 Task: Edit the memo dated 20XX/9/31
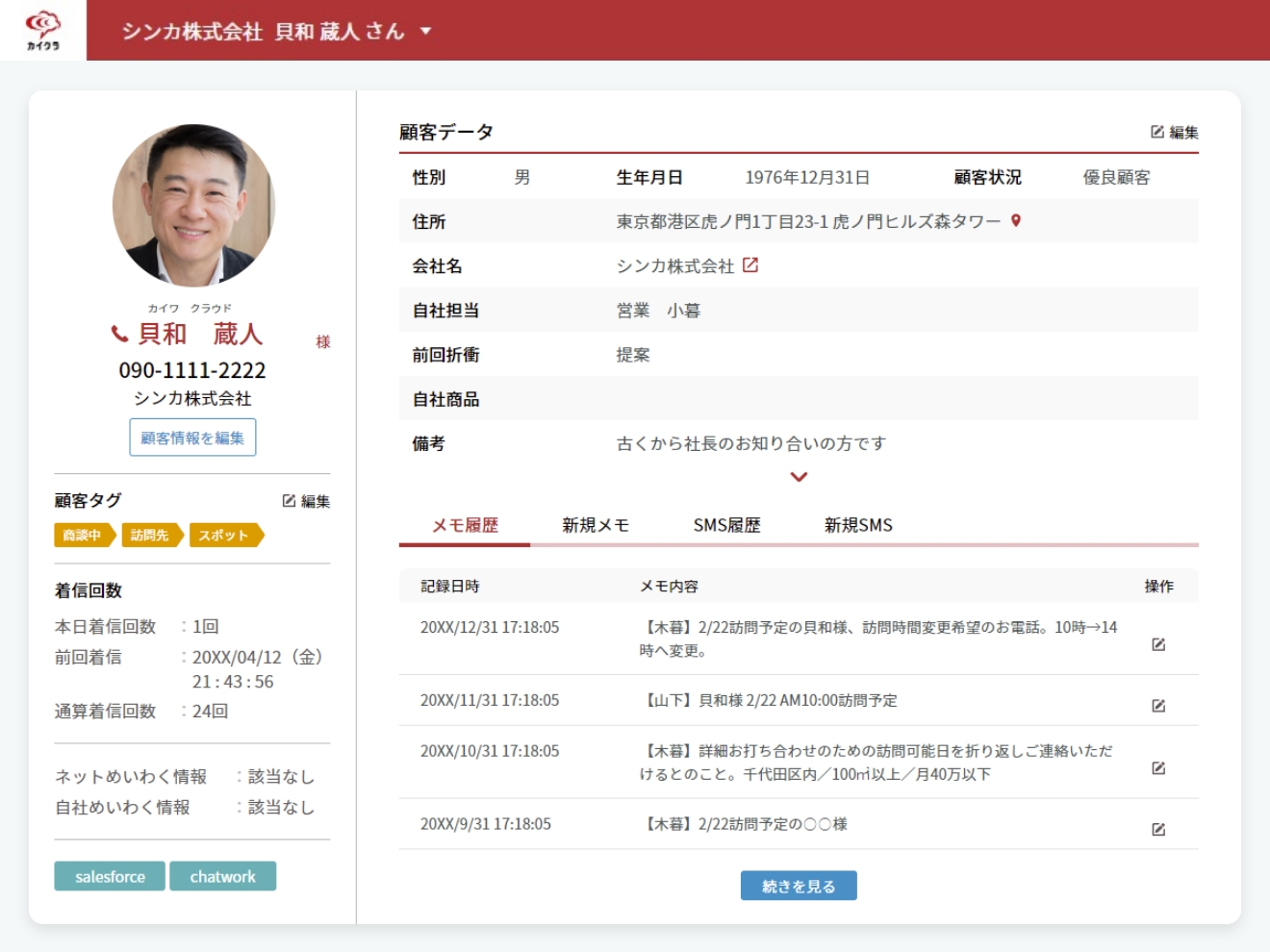coord(1158,829)
